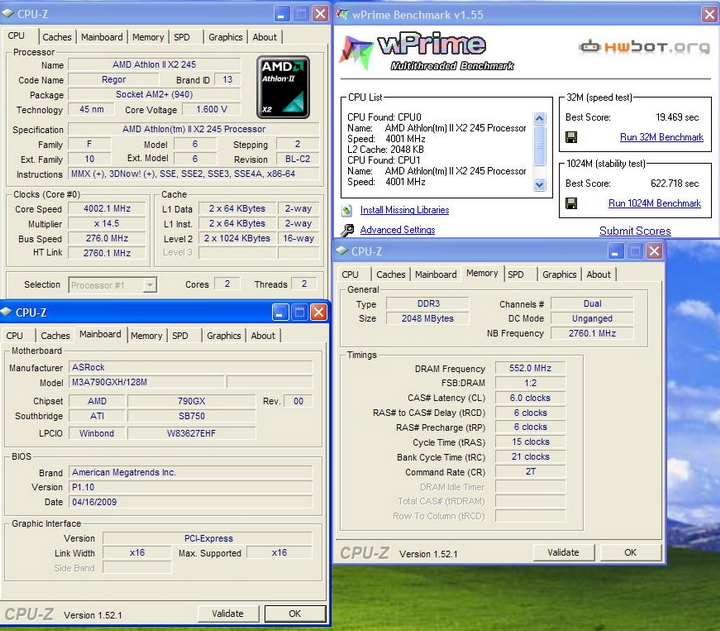Click the BIOS Date 04/16/2009 field

191,502
